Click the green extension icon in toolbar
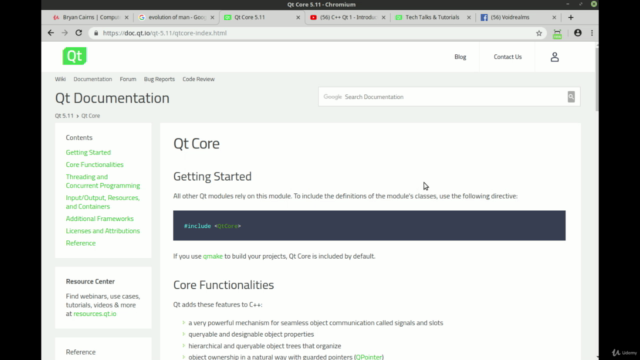 coord(557,34)
